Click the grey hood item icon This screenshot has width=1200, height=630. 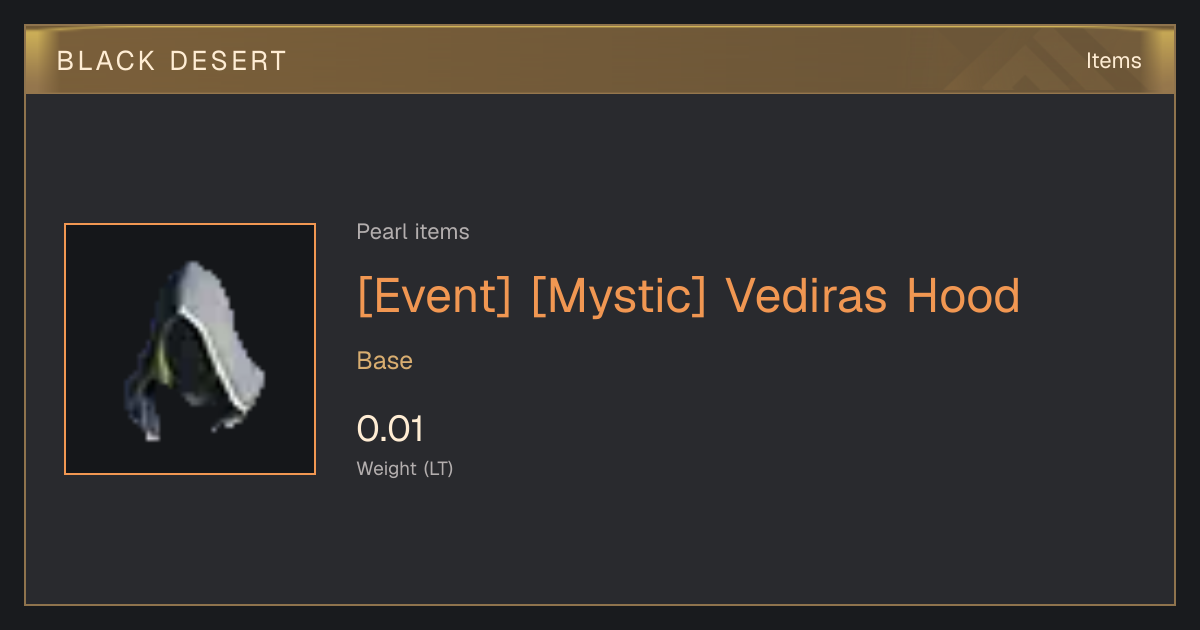tap(195, 349)
